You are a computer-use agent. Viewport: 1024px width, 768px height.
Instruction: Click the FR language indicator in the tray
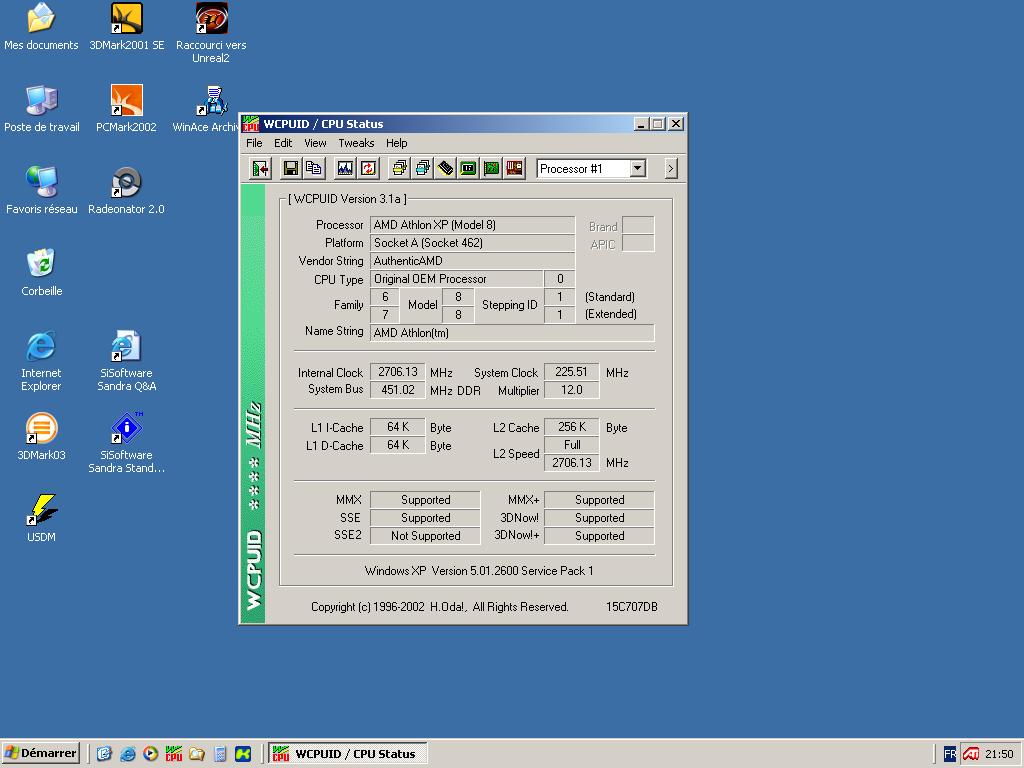click(x=950, y=754)
